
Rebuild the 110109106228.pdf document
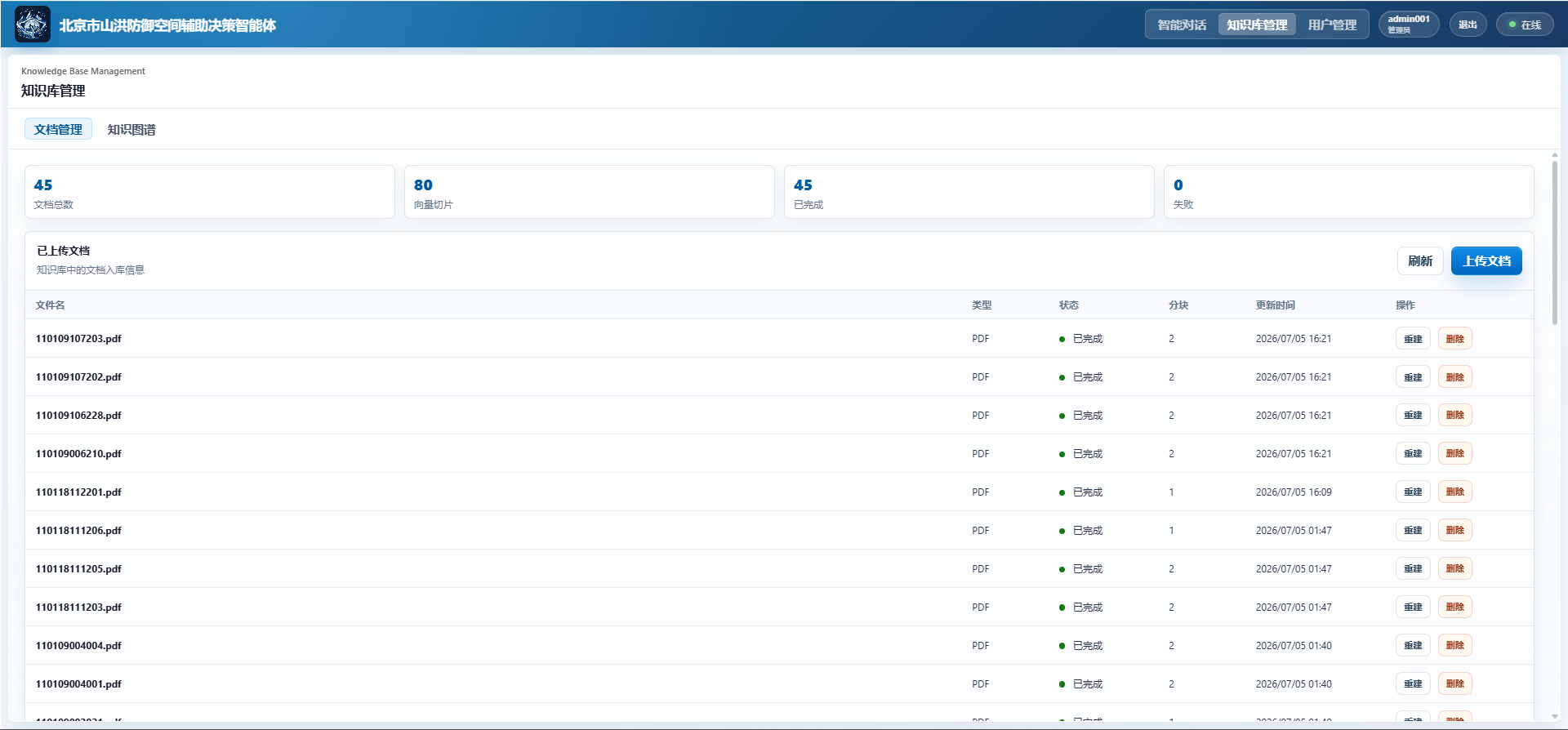pyautogui.click(x=1413, y=415)
